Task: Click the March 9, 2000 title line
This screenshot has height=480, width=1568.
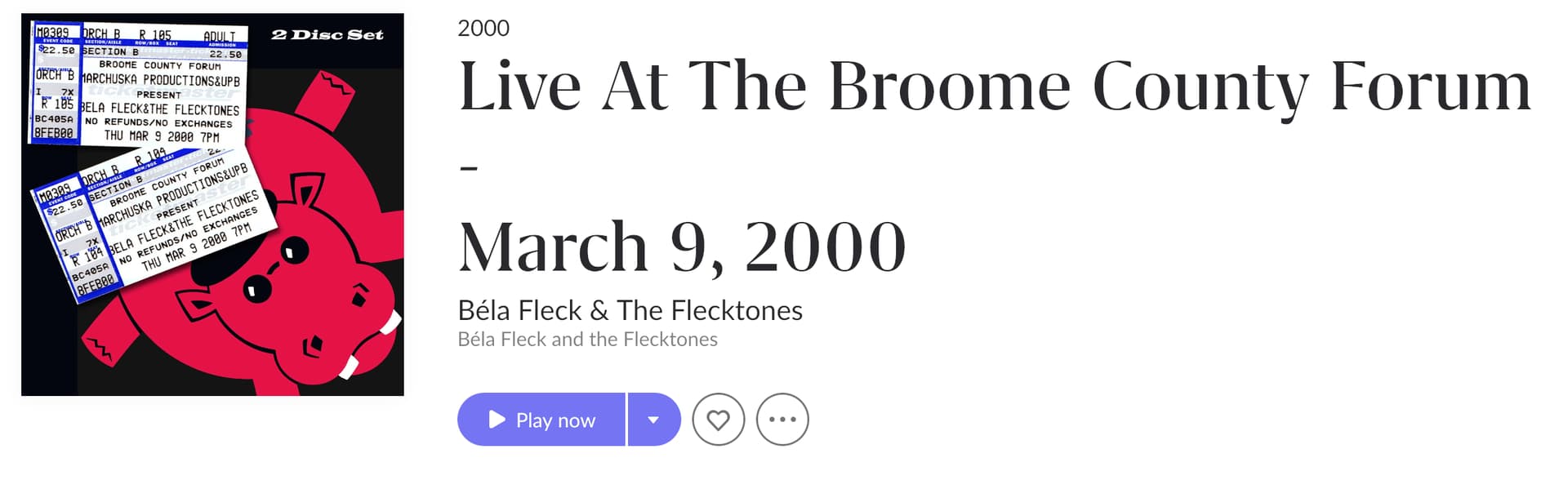Action: (682, 246)
